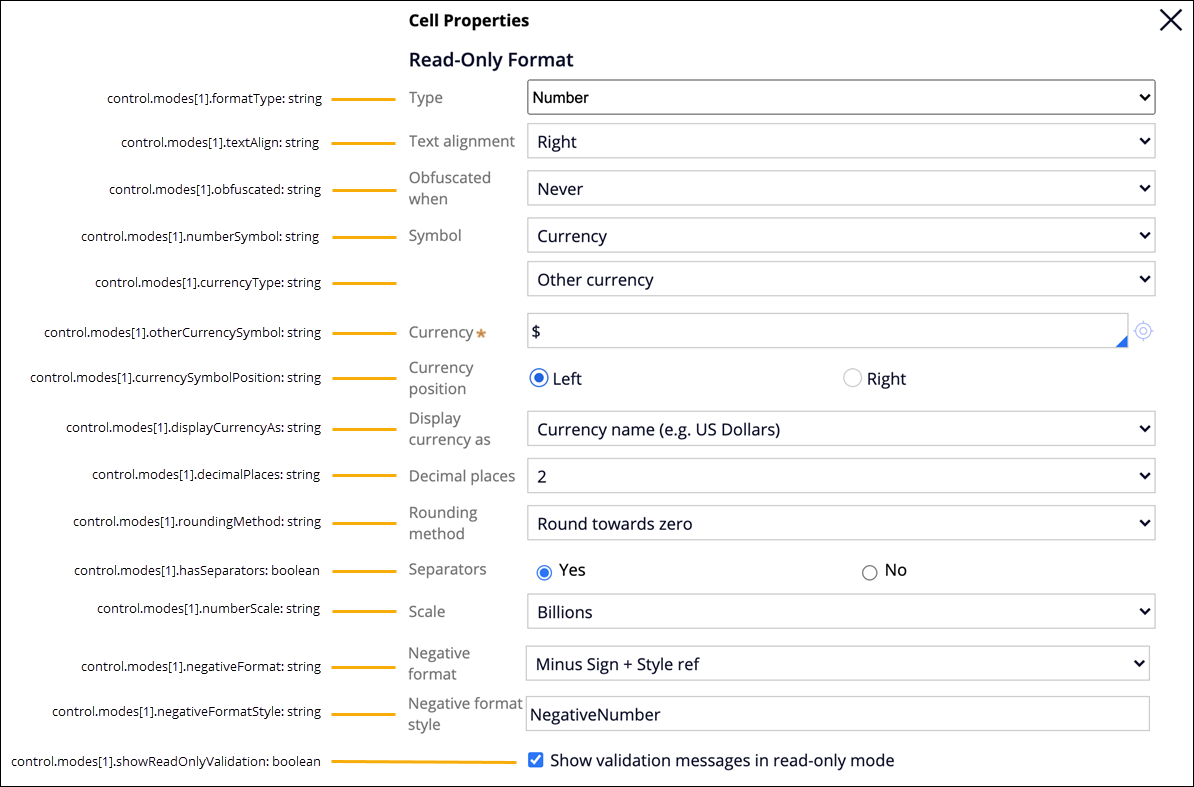Click the expand corner in Currency field
This screenshot has width=1194, height=787.
click(x=1121, y=342)
